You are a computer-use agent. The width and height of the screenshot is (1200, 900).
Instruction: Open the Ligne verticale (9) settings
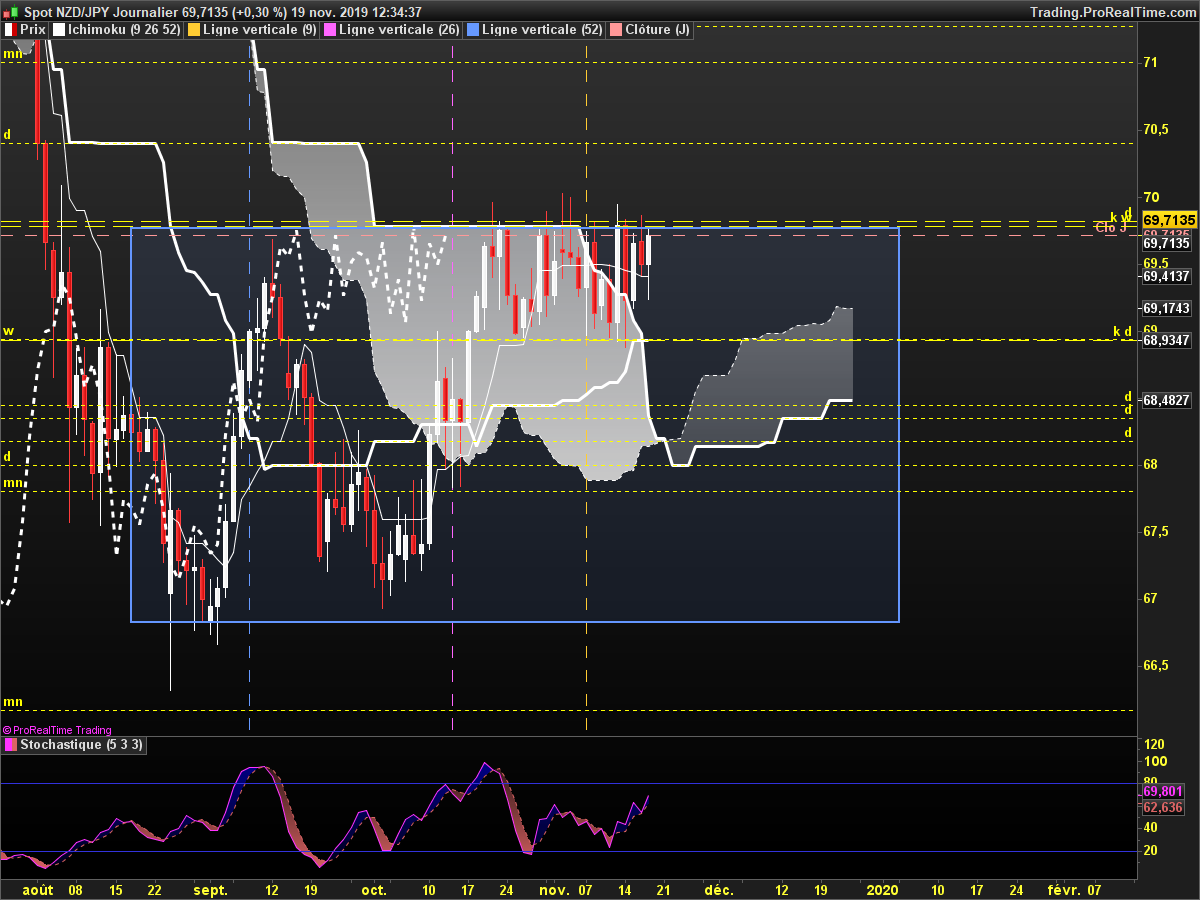(x=260, y=30)
